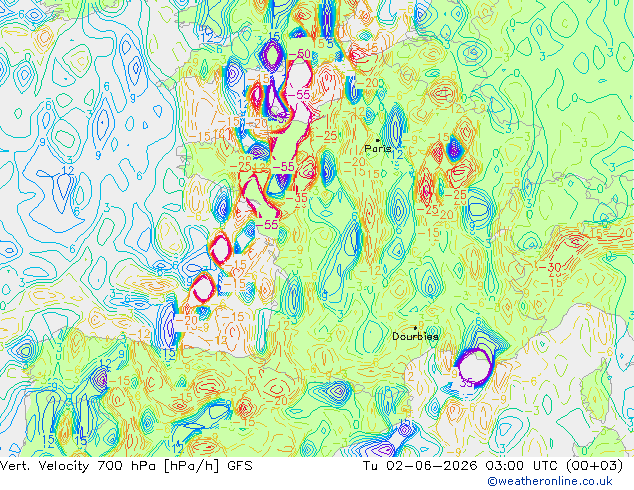
Task: Click the -30 contour label on the right
Action: pyautogui.click(x=550, y=267)
